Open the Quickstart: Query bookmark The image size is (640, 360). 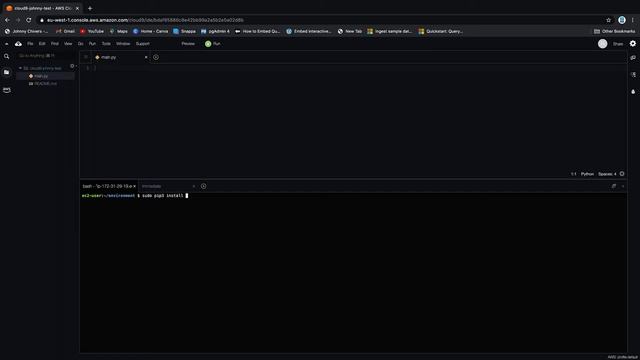pyautogui.click(x=440, y=31)
